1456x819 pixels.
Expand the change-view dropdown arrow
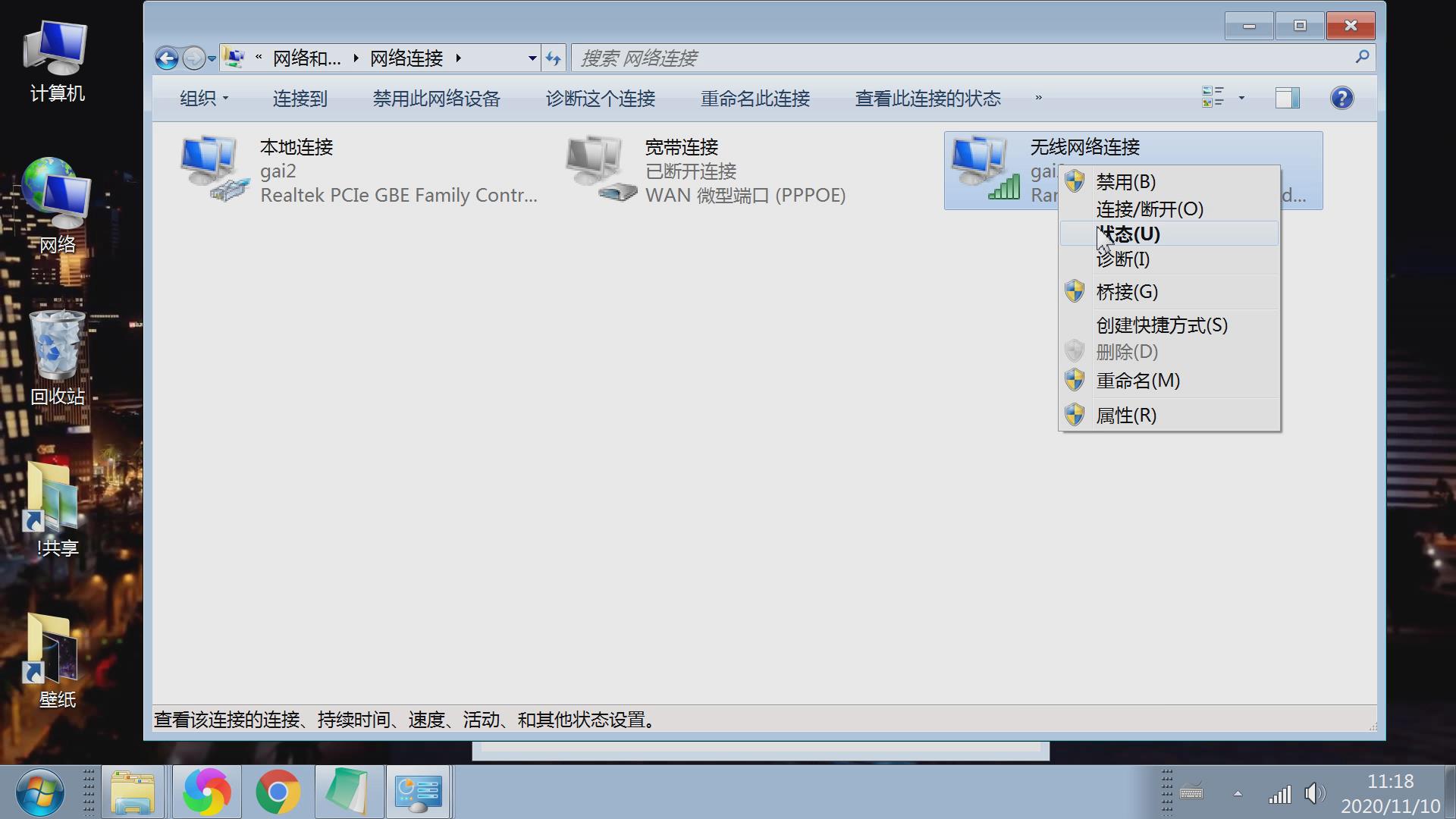[x=1241, y=98]
